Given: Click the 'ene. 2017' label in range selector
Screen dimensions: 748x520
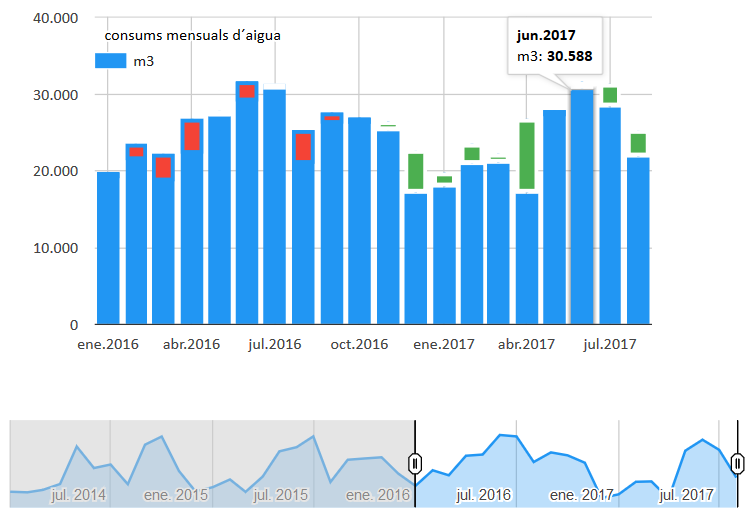Looking at the screenshot, I should 582,495.
